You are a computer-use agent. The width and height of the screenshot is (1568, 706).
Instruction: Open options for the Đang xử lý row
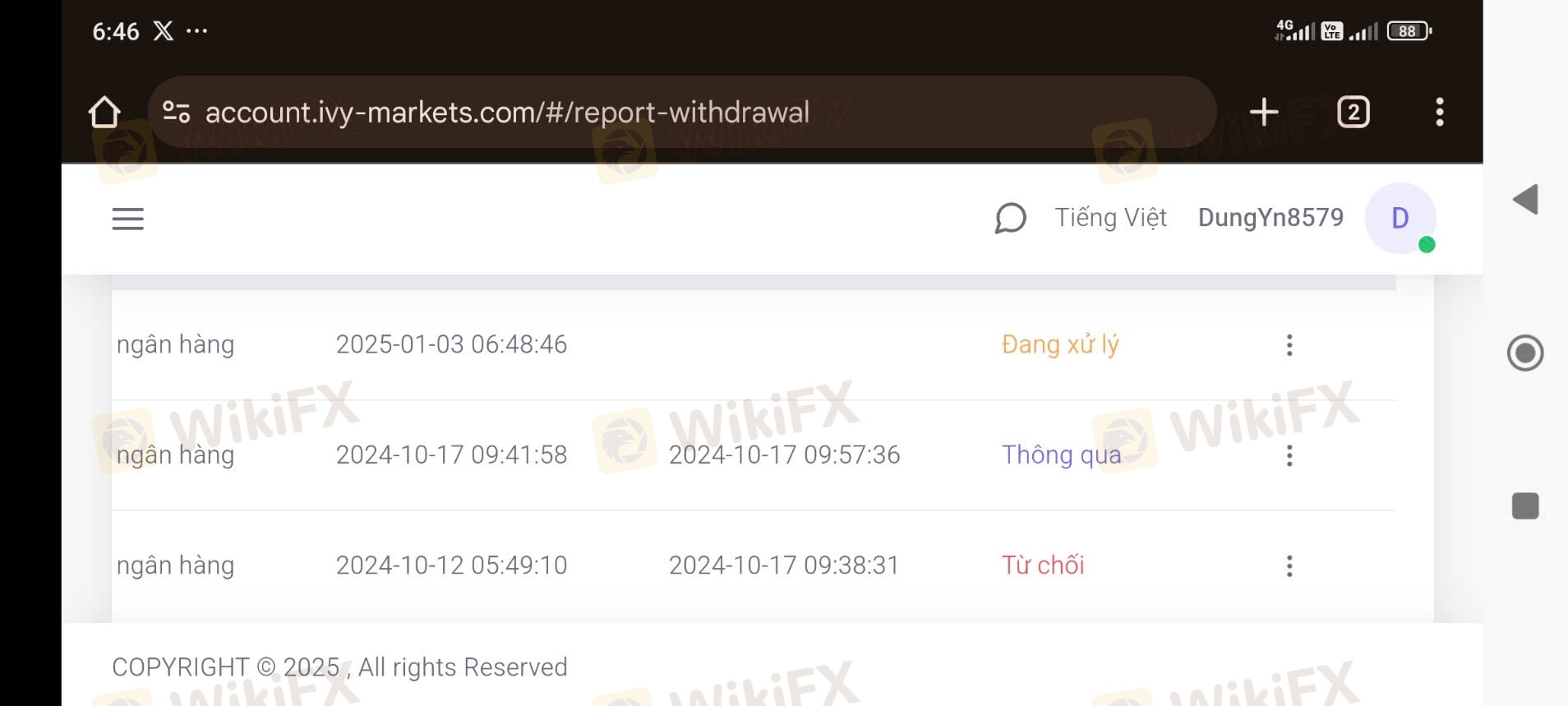coord(1289,345)
